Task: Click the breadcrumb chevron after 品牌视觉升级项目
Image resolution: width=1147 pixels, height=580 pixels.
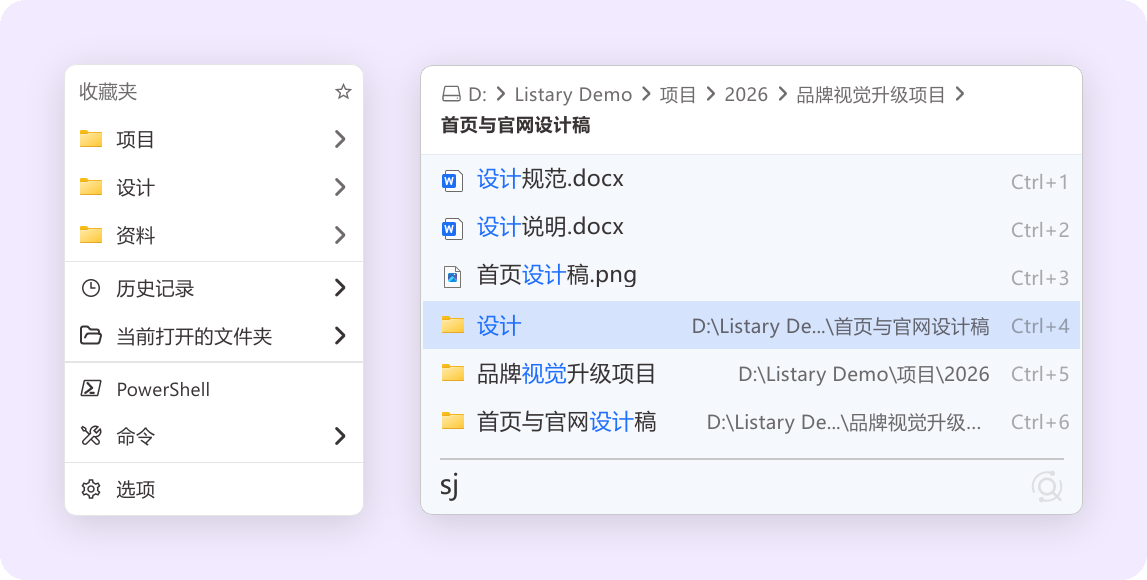Action: [x=960, y=94]
